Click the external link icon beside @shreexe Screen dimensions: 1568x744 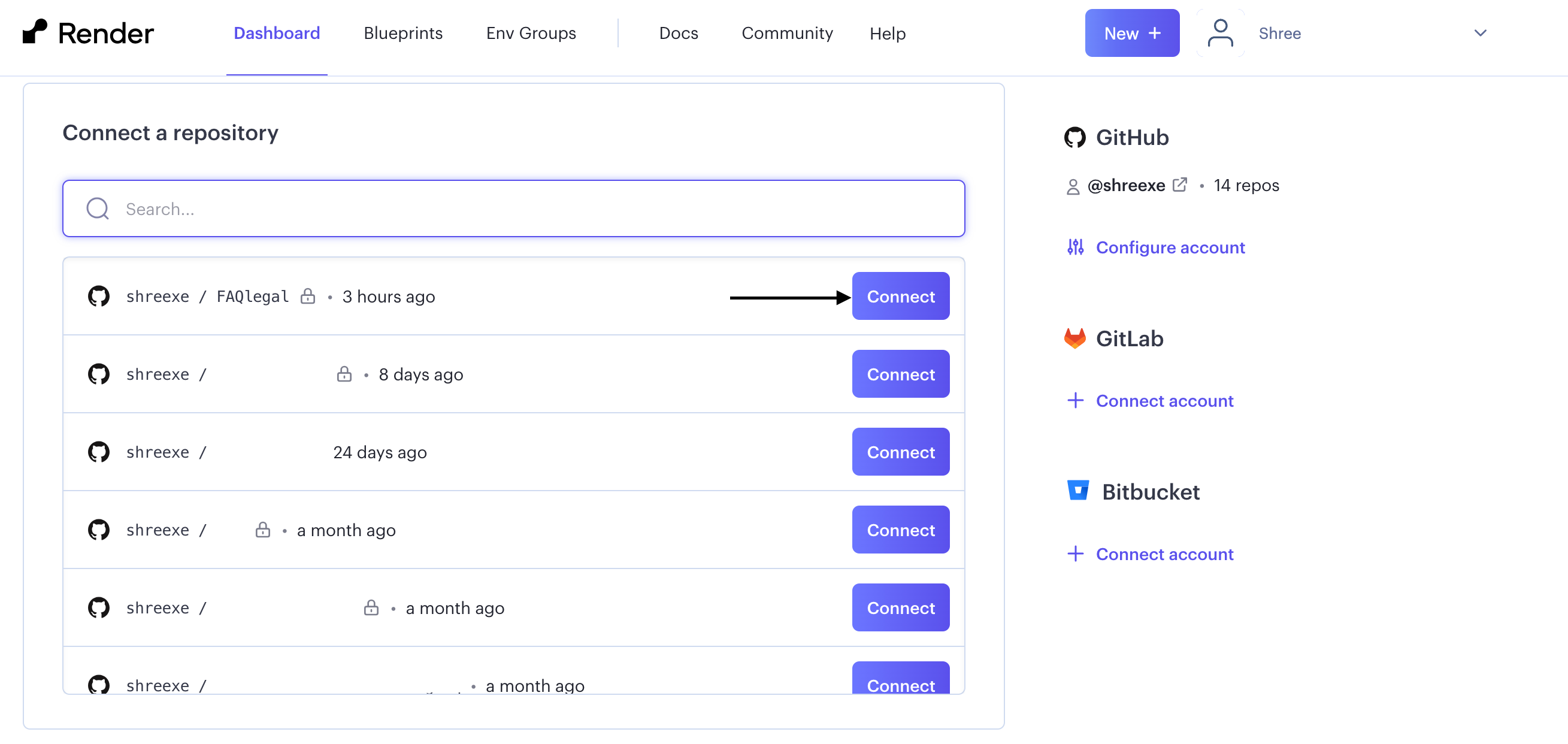click(x=1180, y=185)
